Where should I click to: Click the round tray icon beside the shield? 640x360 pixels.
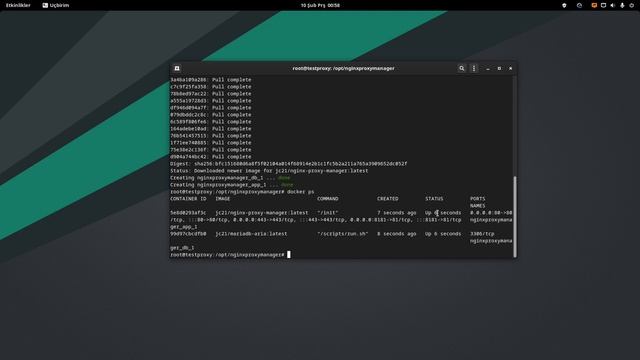[x=579, y=5]
